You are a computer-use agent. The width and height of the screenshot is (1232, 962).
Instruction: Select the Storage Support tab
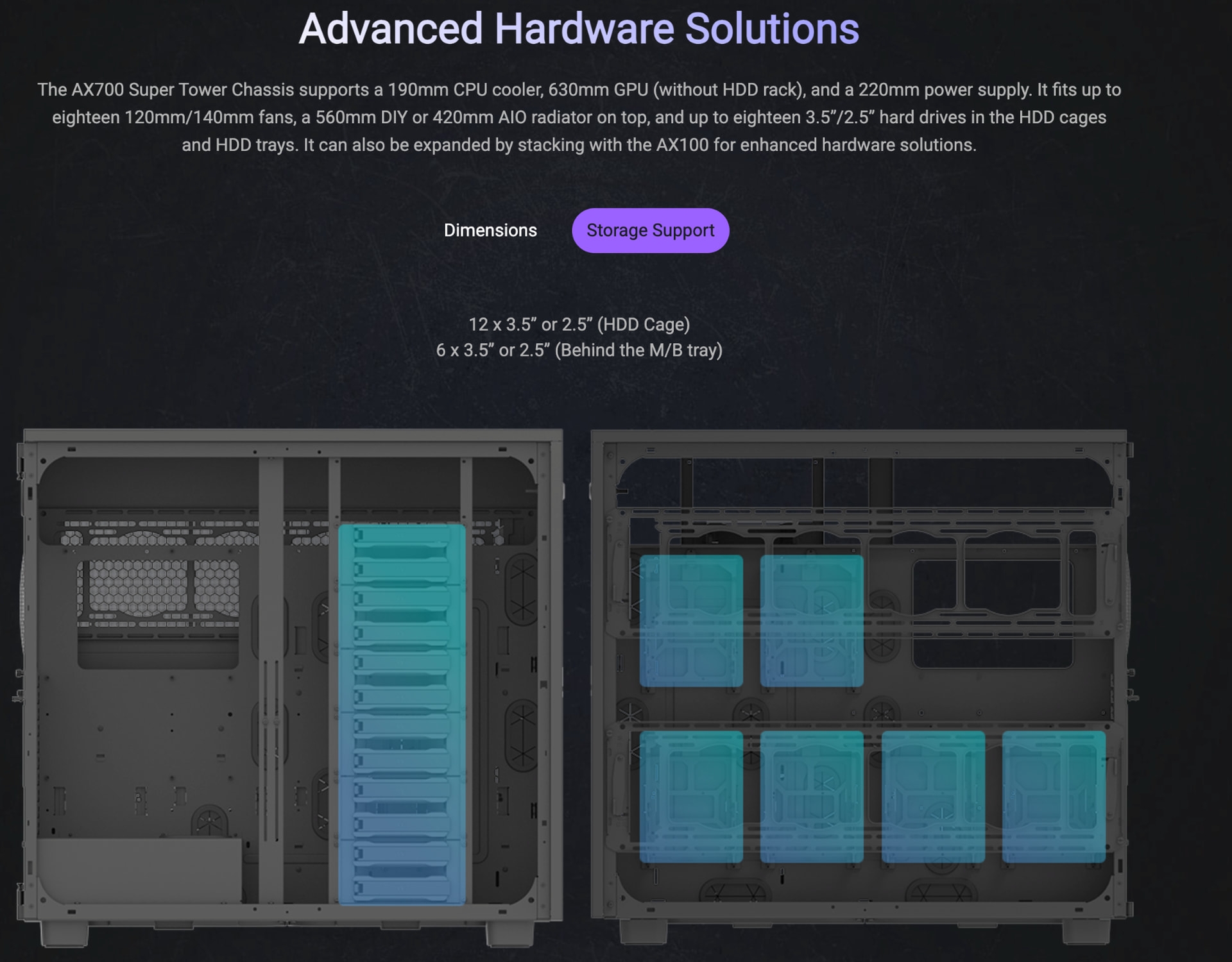(x=650, y=230)
